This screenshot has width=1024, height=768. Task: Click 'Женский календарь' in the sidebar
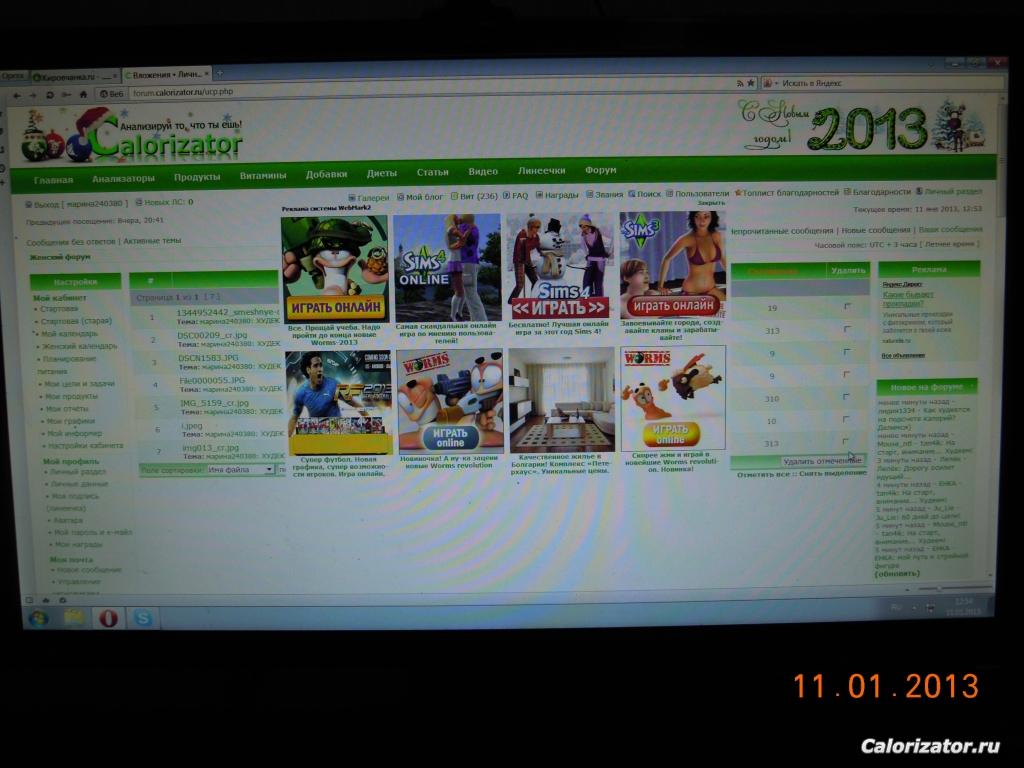point(80,346)
